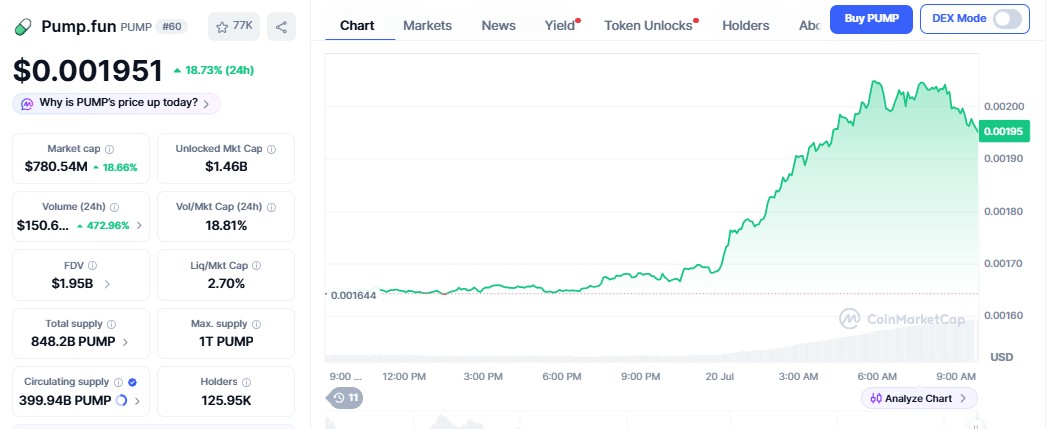1047x429 pixels.
Task: Click the USD currency label
Action: (x=1002, y=357)
